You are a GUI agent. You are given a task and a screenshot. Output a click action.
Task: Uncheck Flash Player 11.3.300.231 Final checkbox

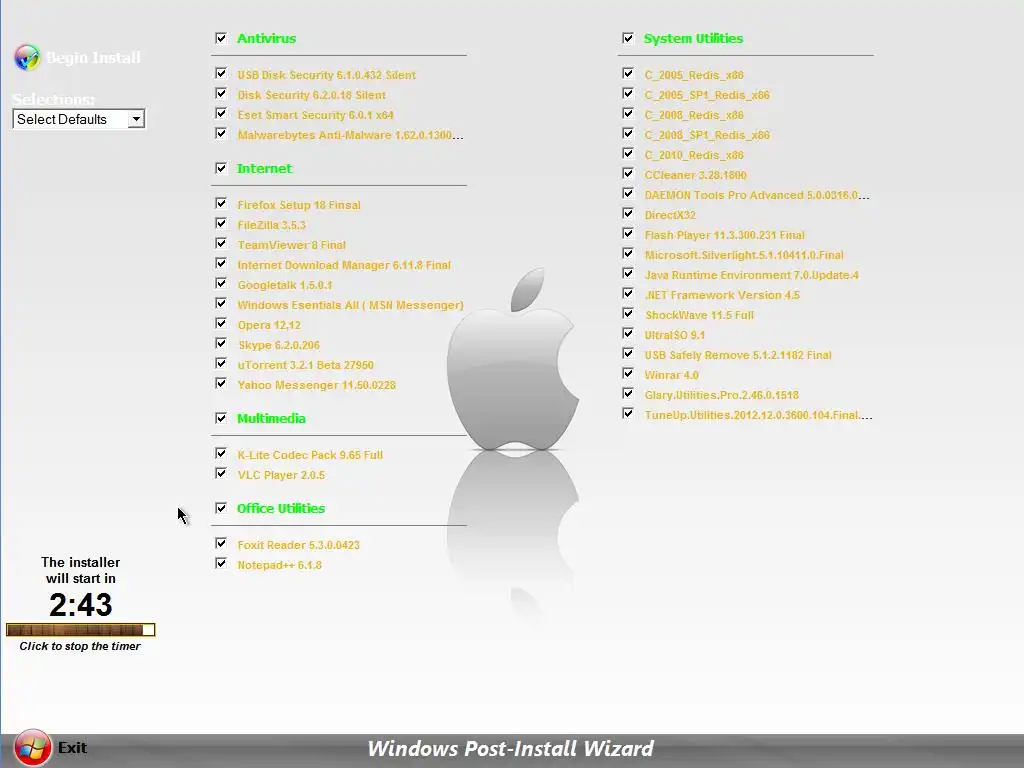coord(628,234)
